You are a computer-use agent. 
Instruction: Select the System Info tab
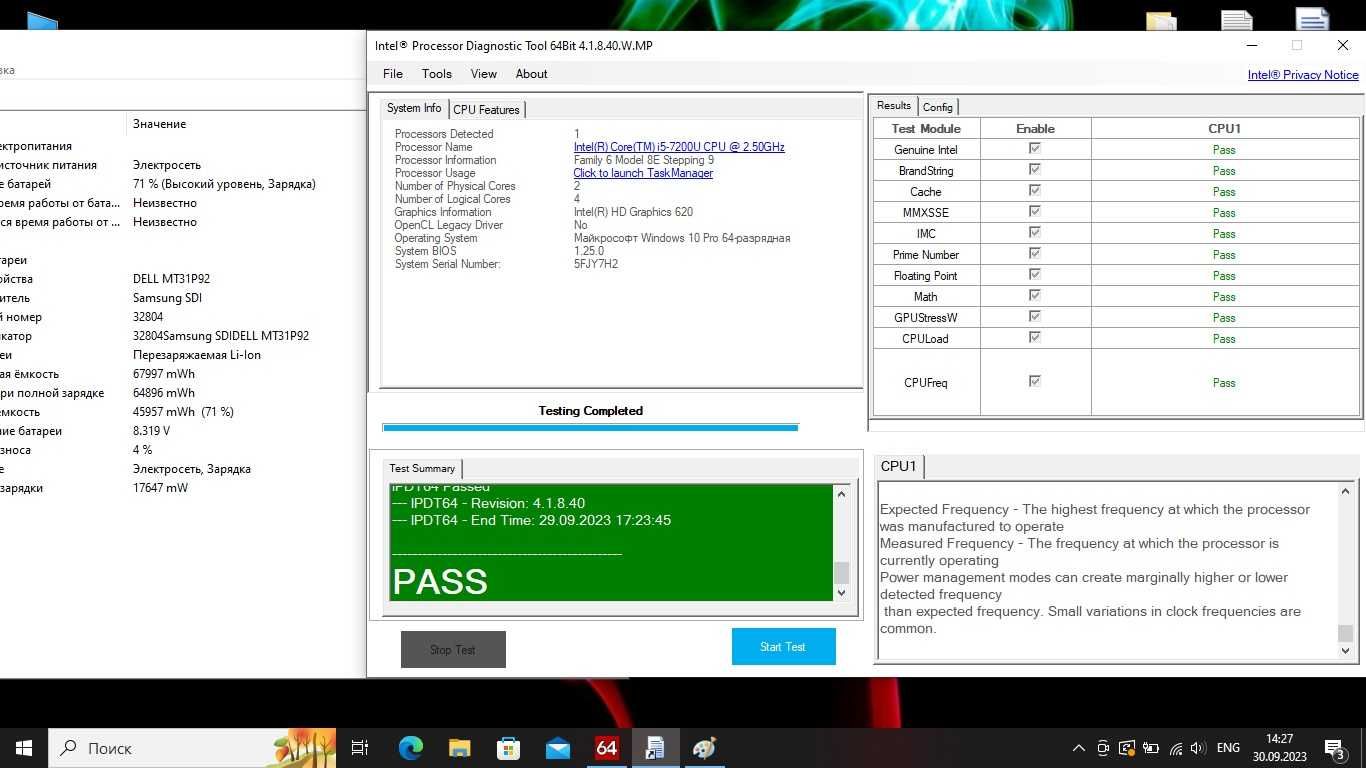tap(414, 108)
